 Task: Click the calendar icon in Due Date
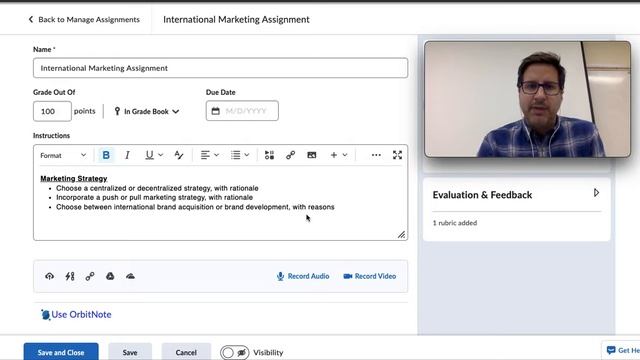click(x=216, y=111)
